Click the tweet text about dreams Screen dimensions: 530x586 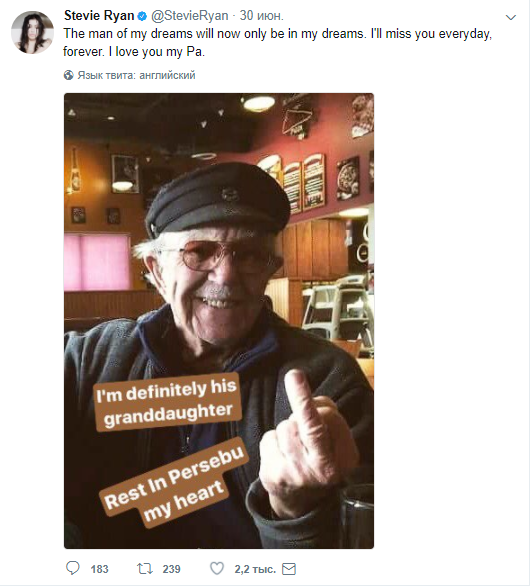click(x=277, y=42)
